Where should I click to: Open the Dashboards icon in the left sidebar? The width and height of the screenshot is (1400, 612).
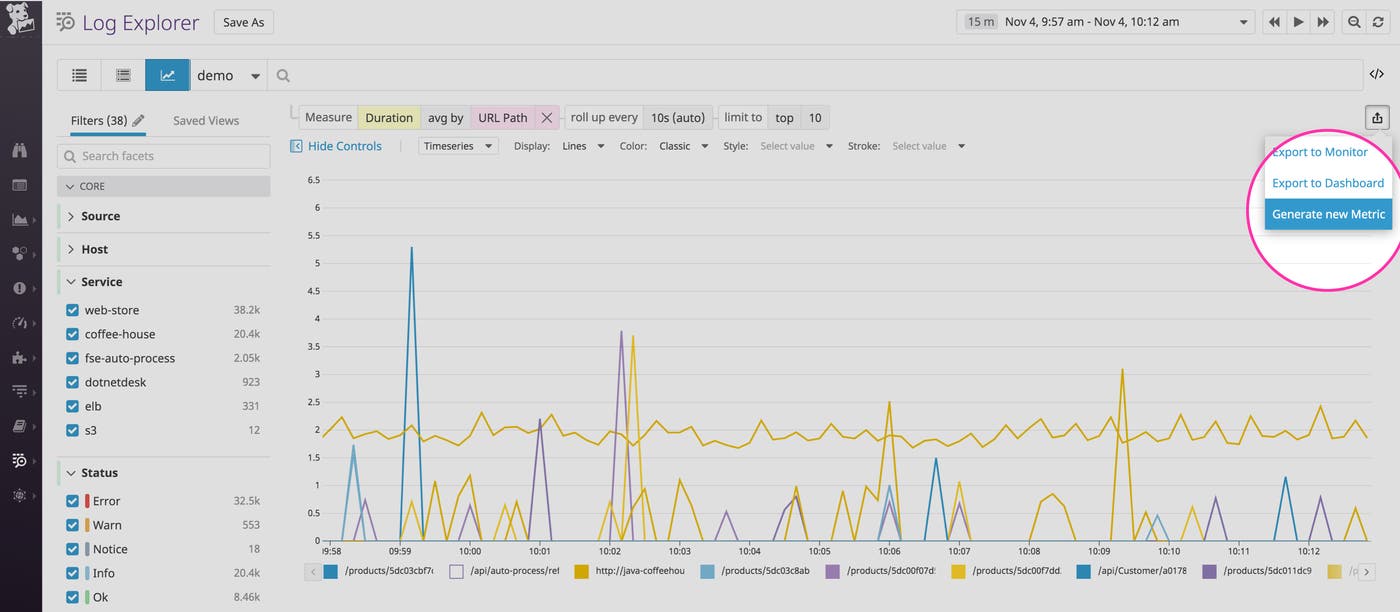click(x=21, y=185)
